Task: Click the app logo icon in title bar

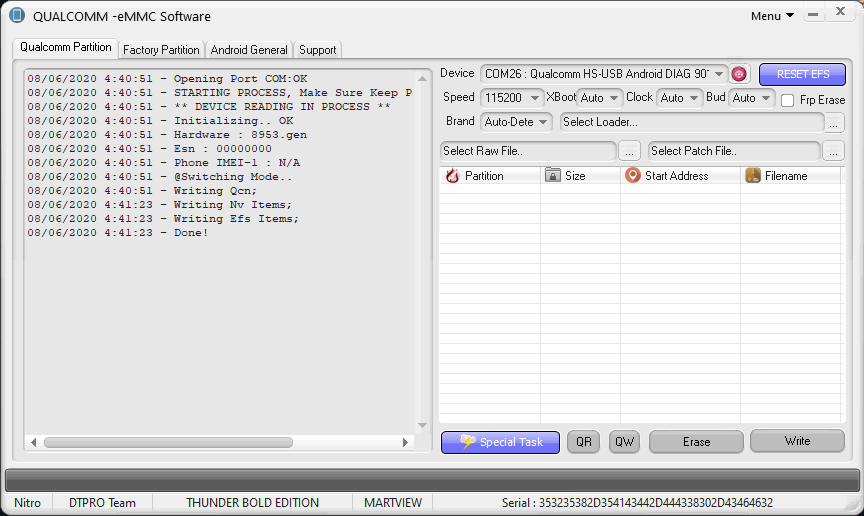Action: [x=17, y=15]
